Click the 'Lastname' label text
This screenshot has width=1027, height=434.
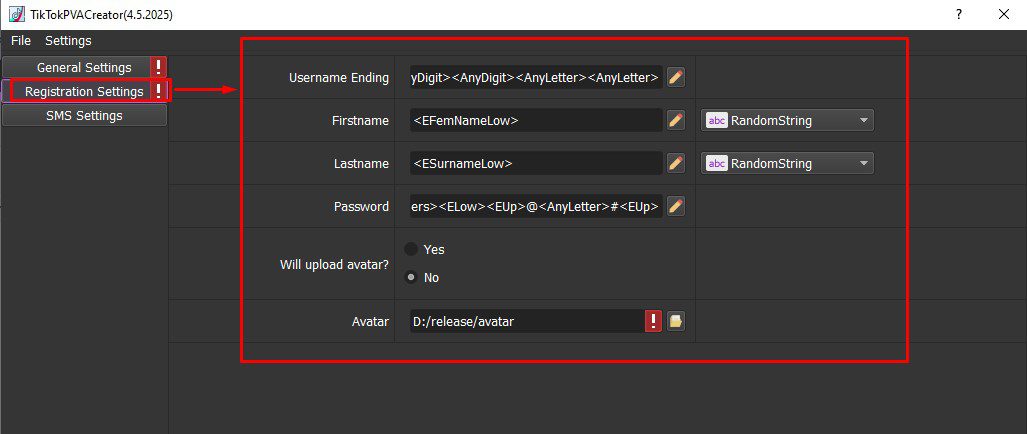tap(361, 164)
